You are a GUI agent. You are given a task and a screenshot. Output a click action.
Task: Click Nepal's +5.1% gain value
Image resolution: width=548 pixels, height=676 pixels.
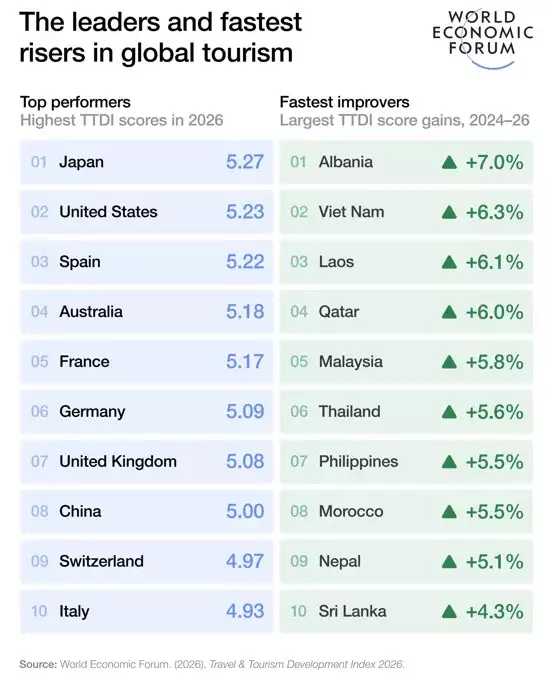495,562
